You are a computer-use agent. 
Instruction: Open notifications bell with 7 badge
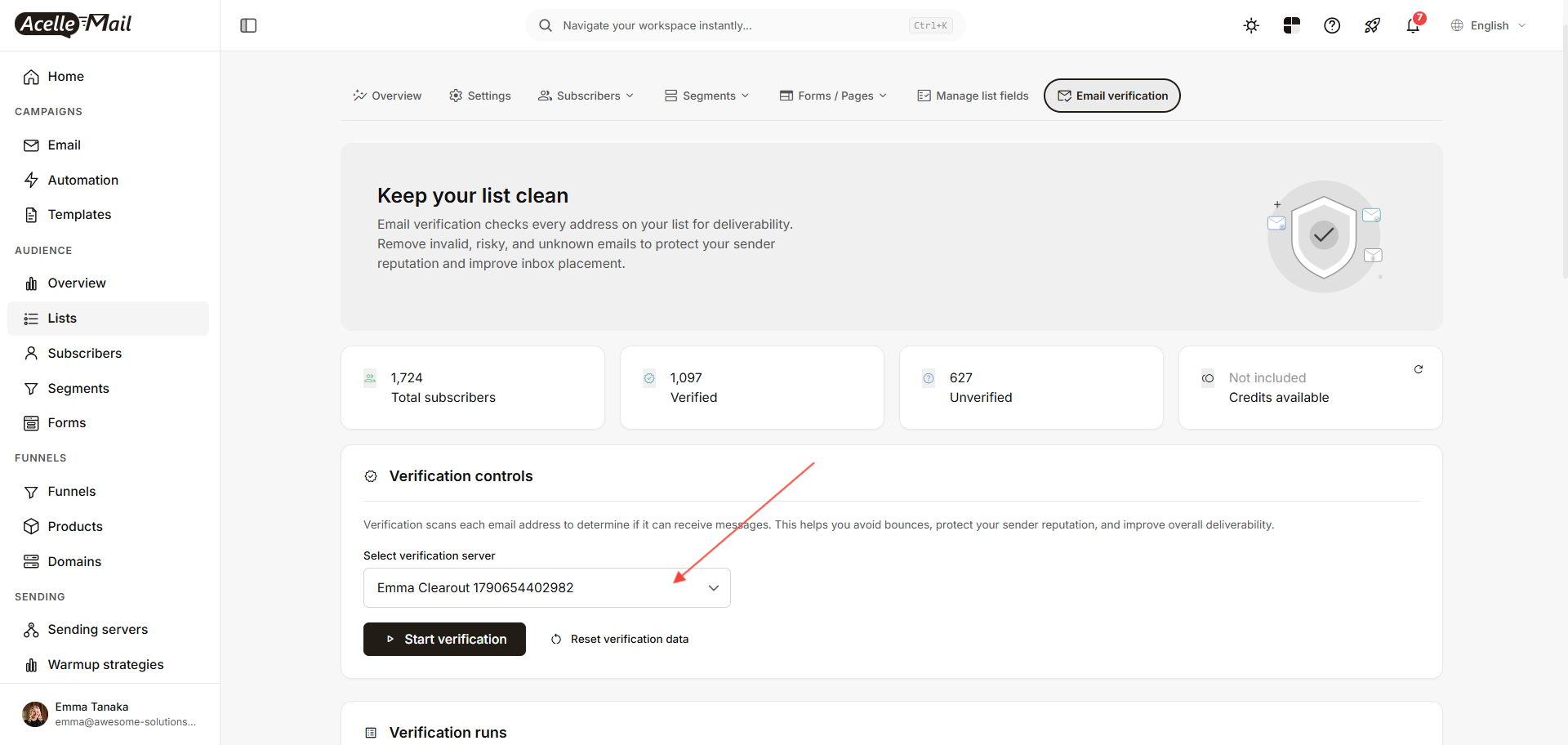coord(1414,25)
